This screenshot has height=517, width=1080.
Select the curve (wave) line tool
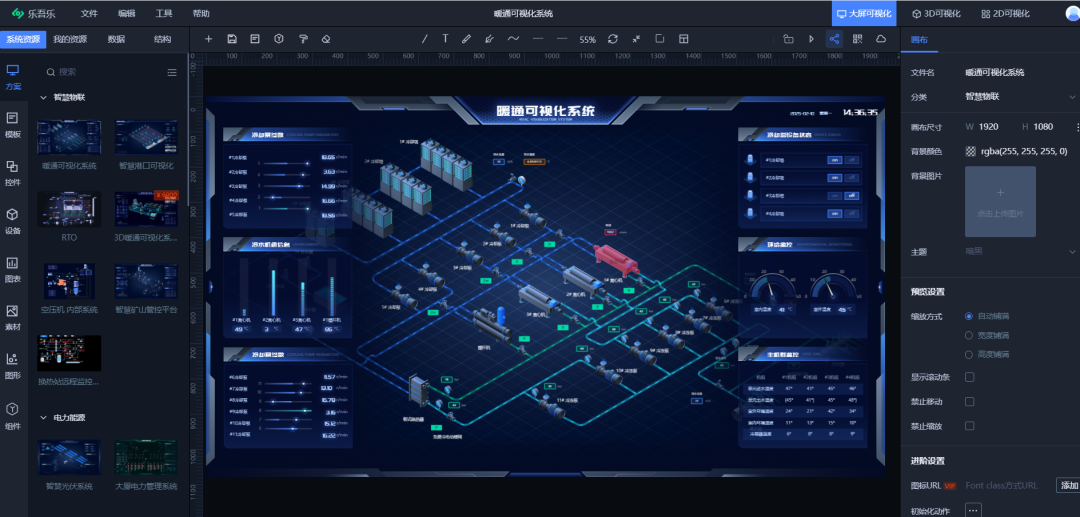(x=513, y=39)
